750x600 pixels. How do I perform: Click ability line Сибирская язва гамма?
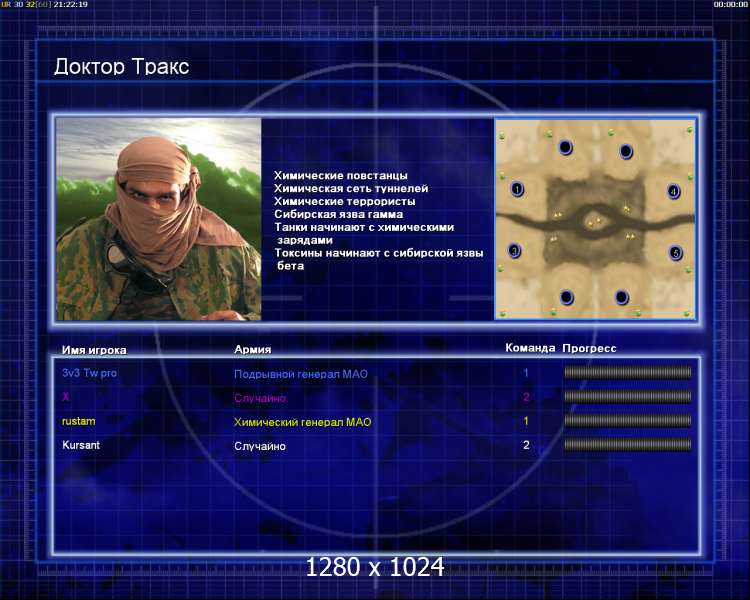point(339,214)
